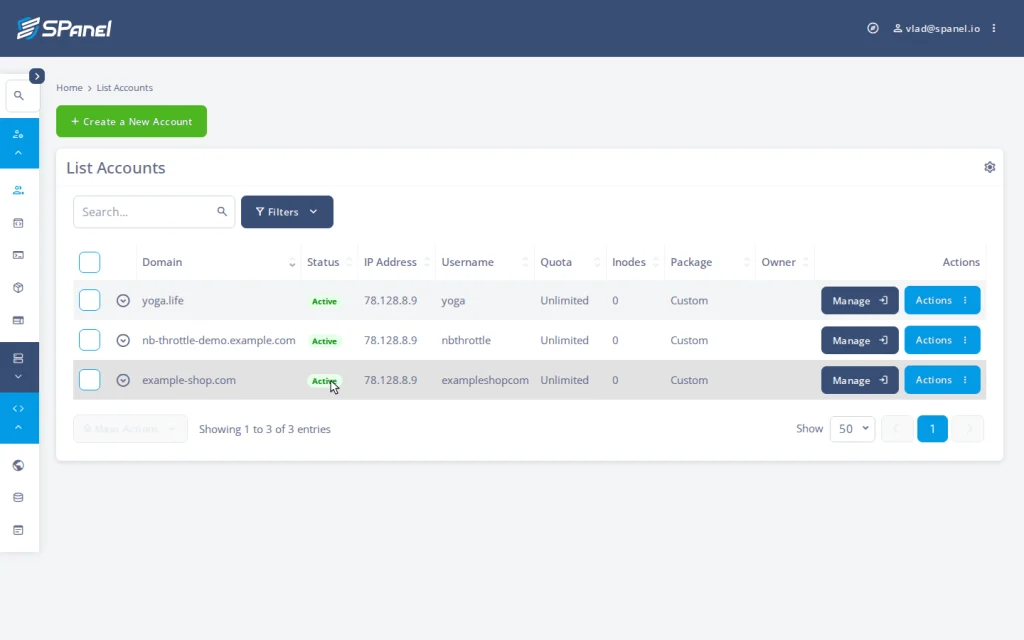1024x640 pixels.
Task: Click the next page arrow
Action: [968, 429]
